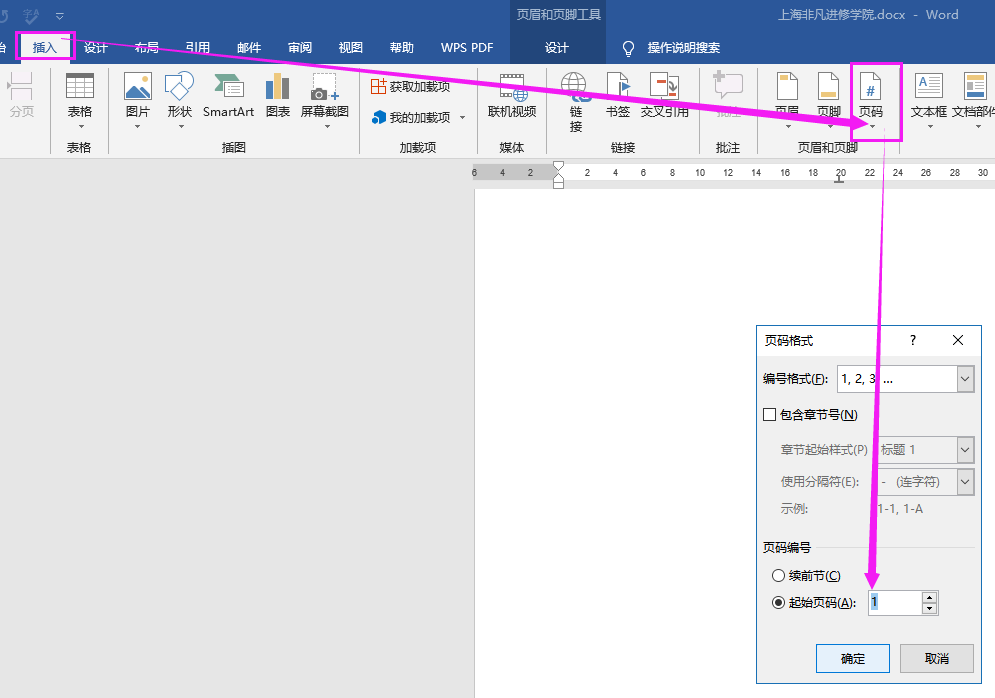Confirm dialog with the 确定 button

click(x=852, y=658)
